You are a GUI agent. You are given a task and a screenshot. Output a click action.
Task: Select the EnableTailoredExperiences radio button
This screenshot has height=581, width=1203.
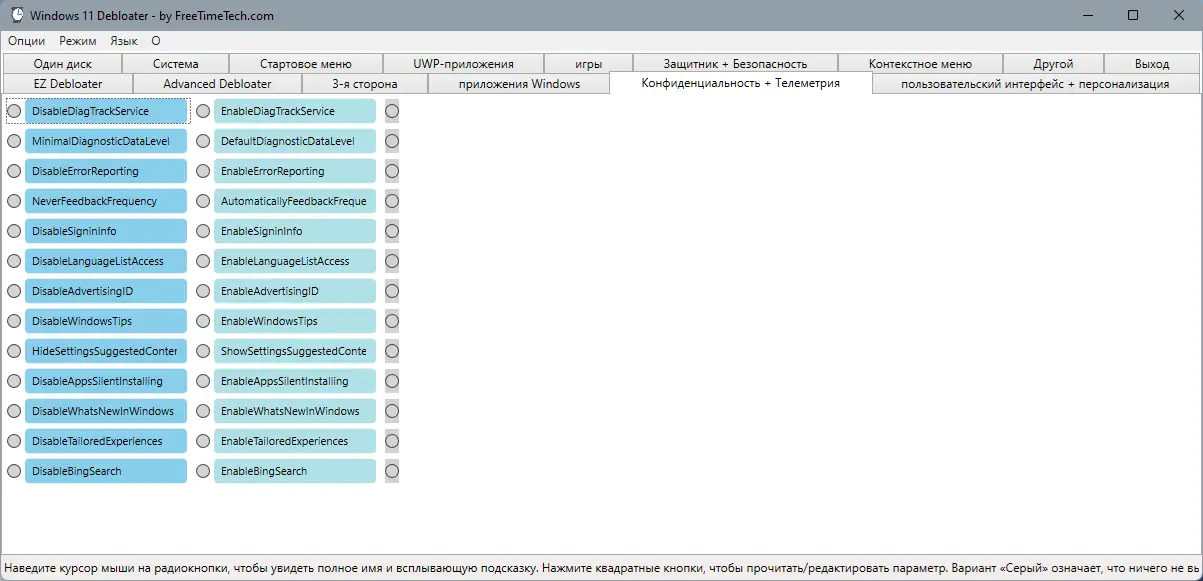pyautogui.click(x=203, y=441)
